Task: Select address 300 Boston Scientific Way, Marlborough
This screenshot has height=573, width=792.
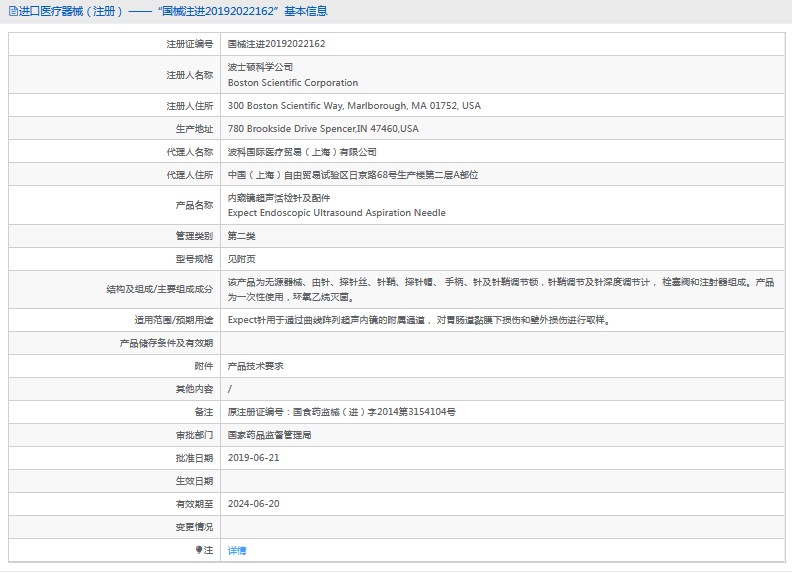Action: point(354,106)
